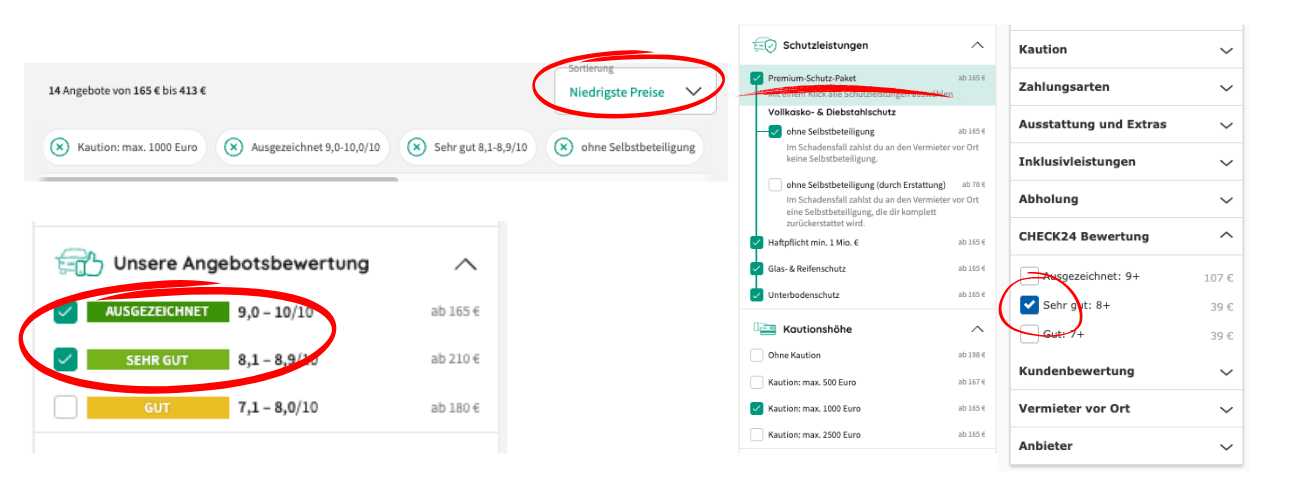Remove the Kaution max. 1000 Euro filter chip
This screenshot has height=500, width=1300.
tap(62, 148)
